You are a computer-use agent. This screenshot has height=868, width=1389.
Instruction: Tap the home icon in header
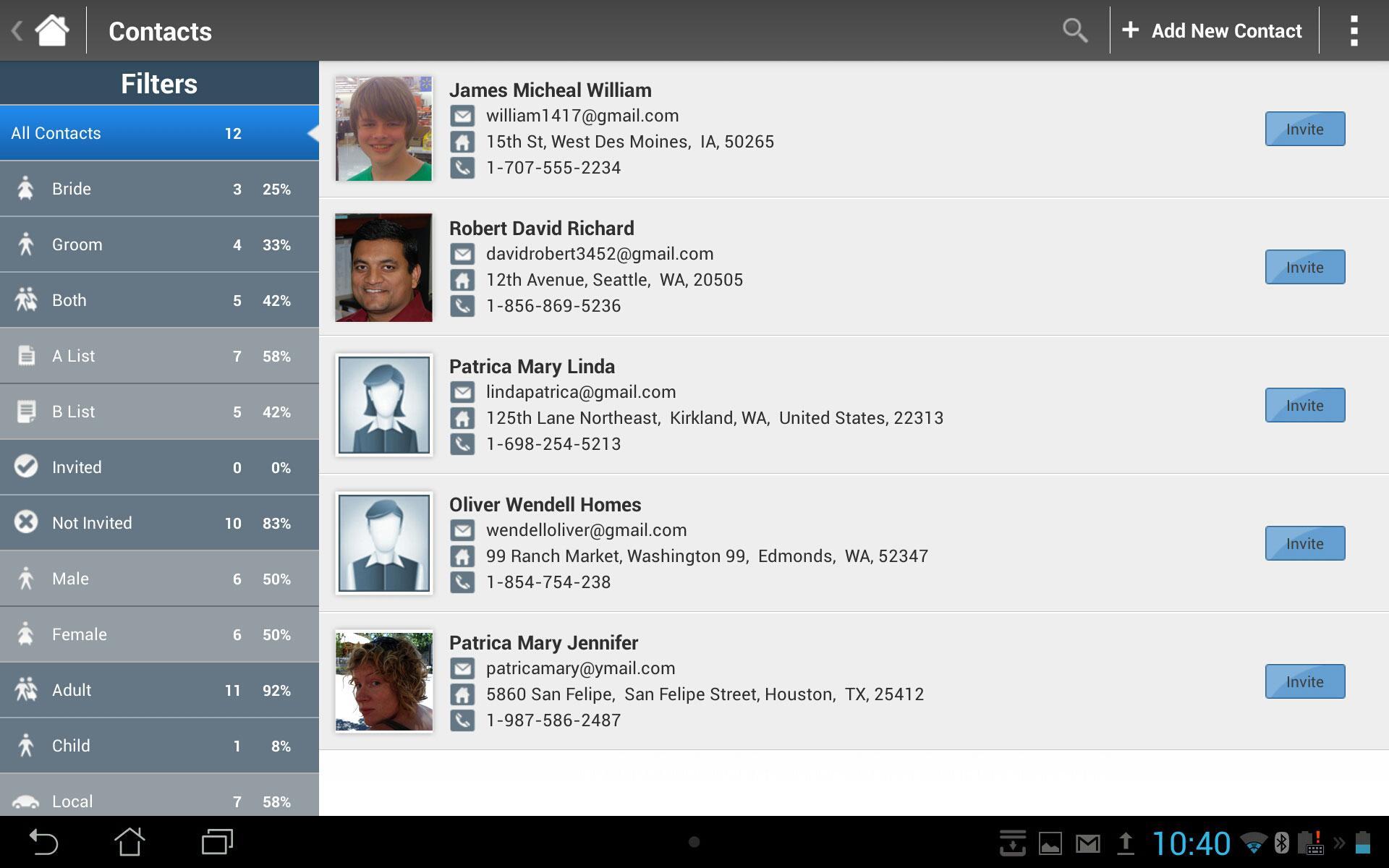point(52,30)
